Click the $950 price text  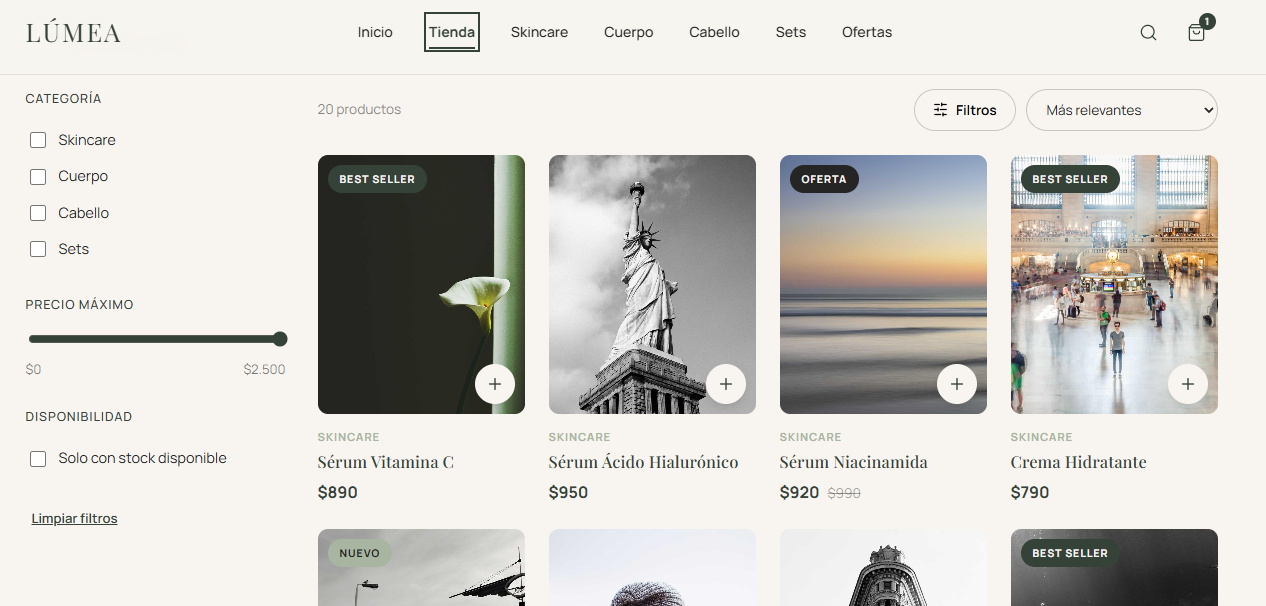pos(569,492)
